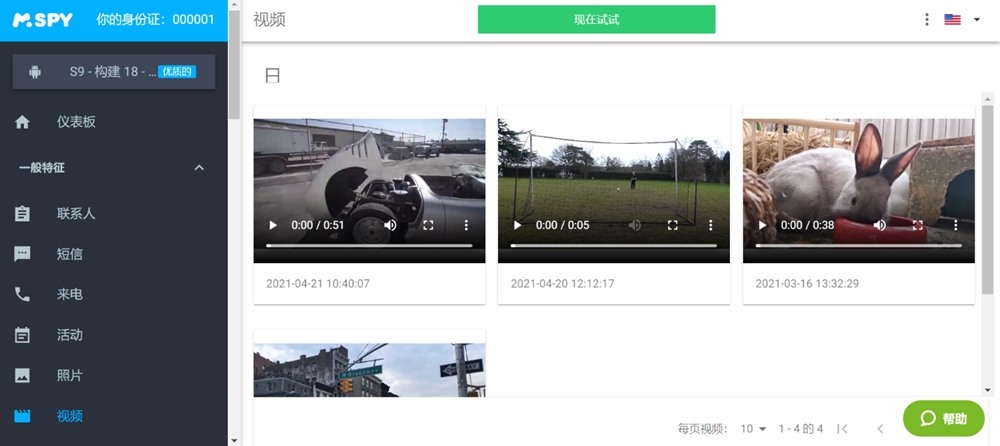1000x446 pixels.
Task: Play the soccer field video dated 2021-04-20
Action: (x=517, y=225)
